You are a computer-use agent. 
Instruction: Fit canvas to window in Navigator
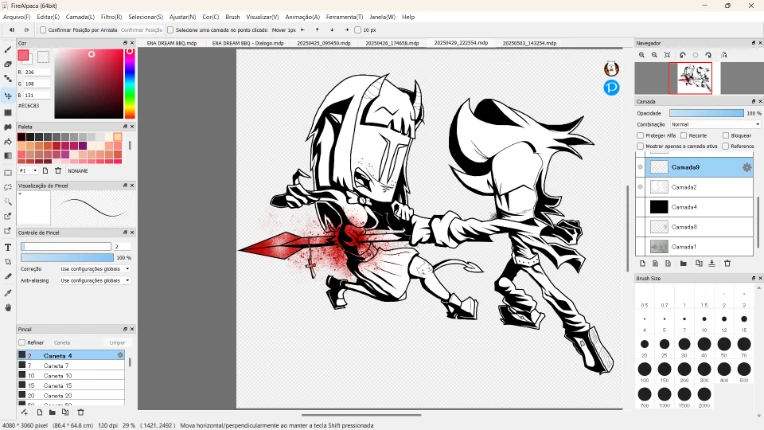click(667, 55)
